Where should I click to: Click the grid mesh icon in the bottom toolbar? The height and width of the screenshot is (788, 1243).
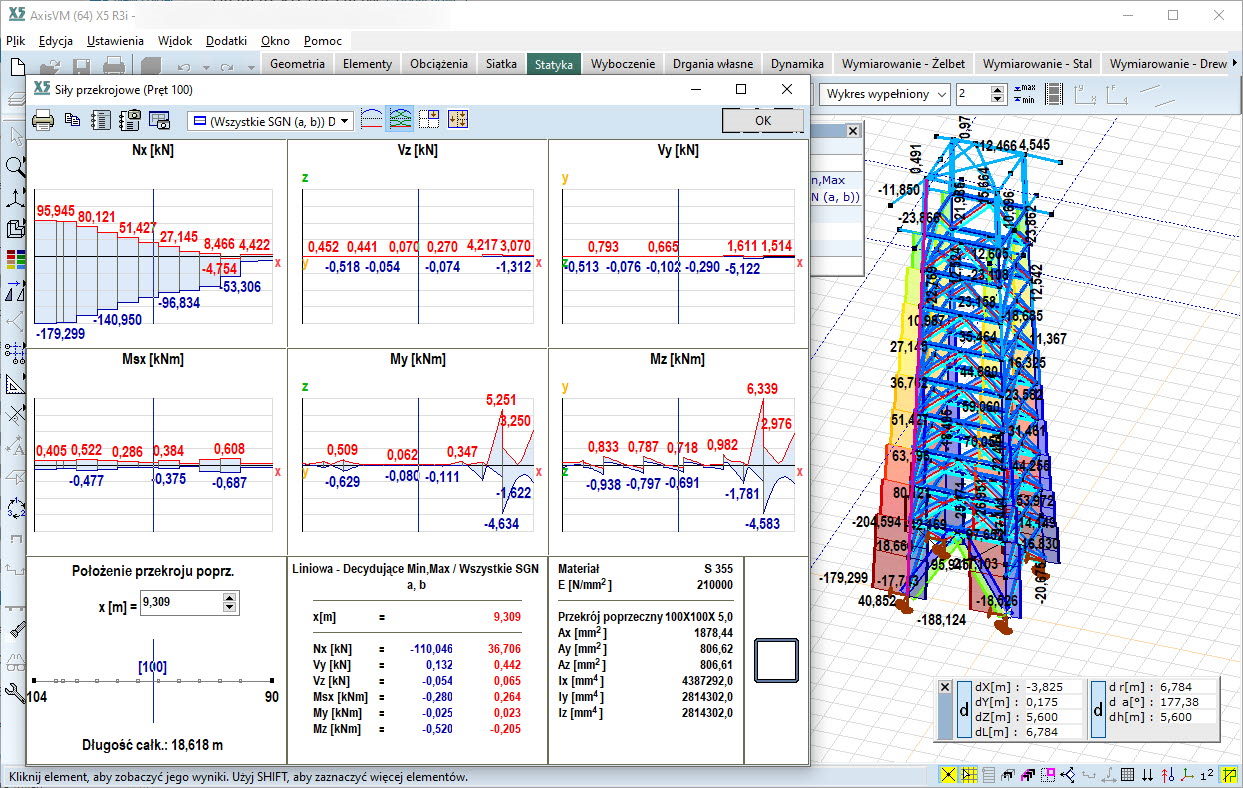coord(1126,775)
